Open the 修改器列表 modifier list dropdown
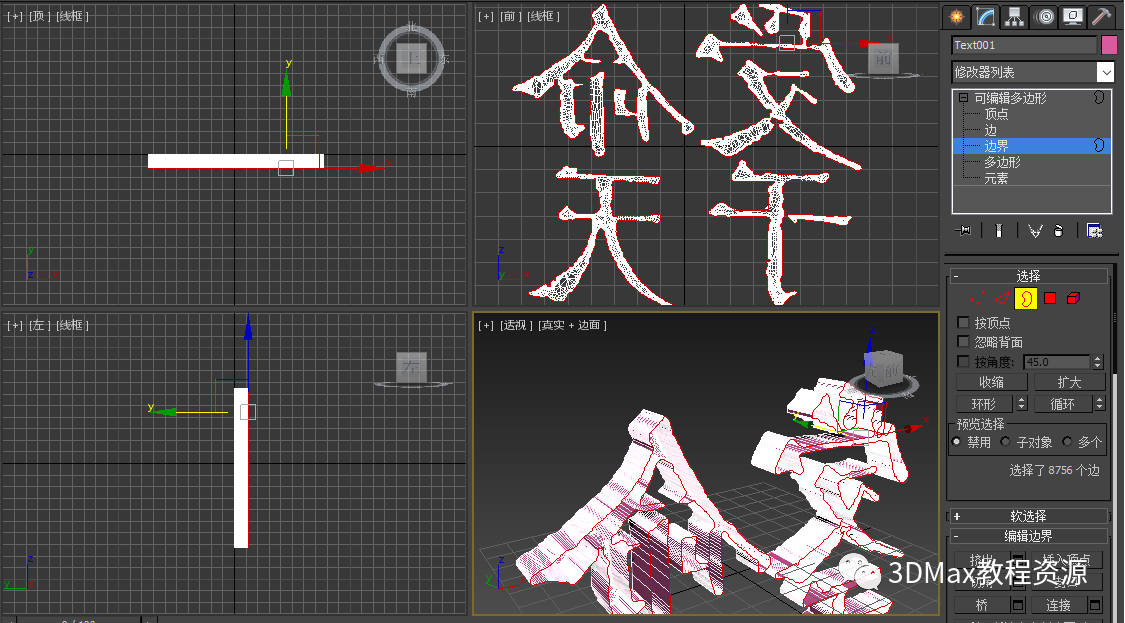Screen dimensions: 1125x623 click(1033, 72)
